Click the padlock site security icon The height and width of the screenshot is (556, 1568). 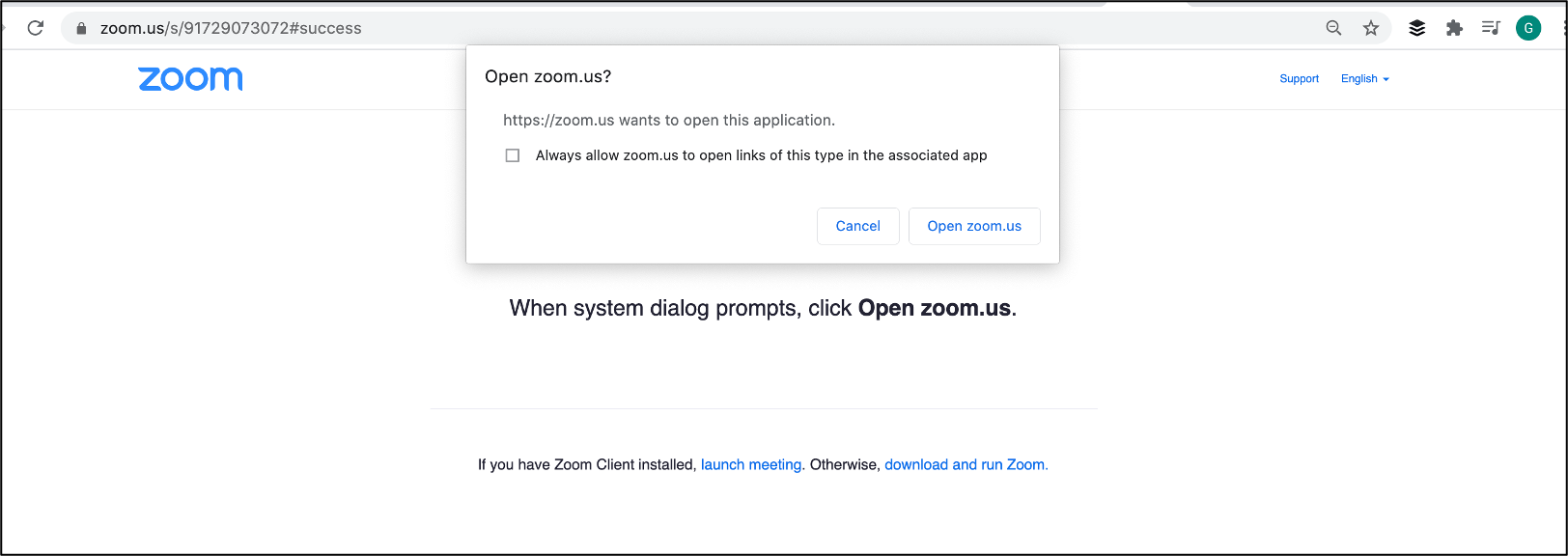(81, 29)
